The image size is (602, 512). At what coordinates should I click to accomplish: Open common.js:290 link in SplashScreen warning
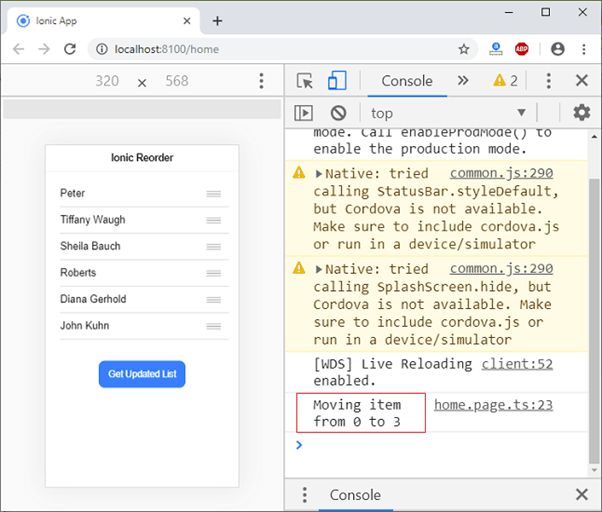[501, 269]
